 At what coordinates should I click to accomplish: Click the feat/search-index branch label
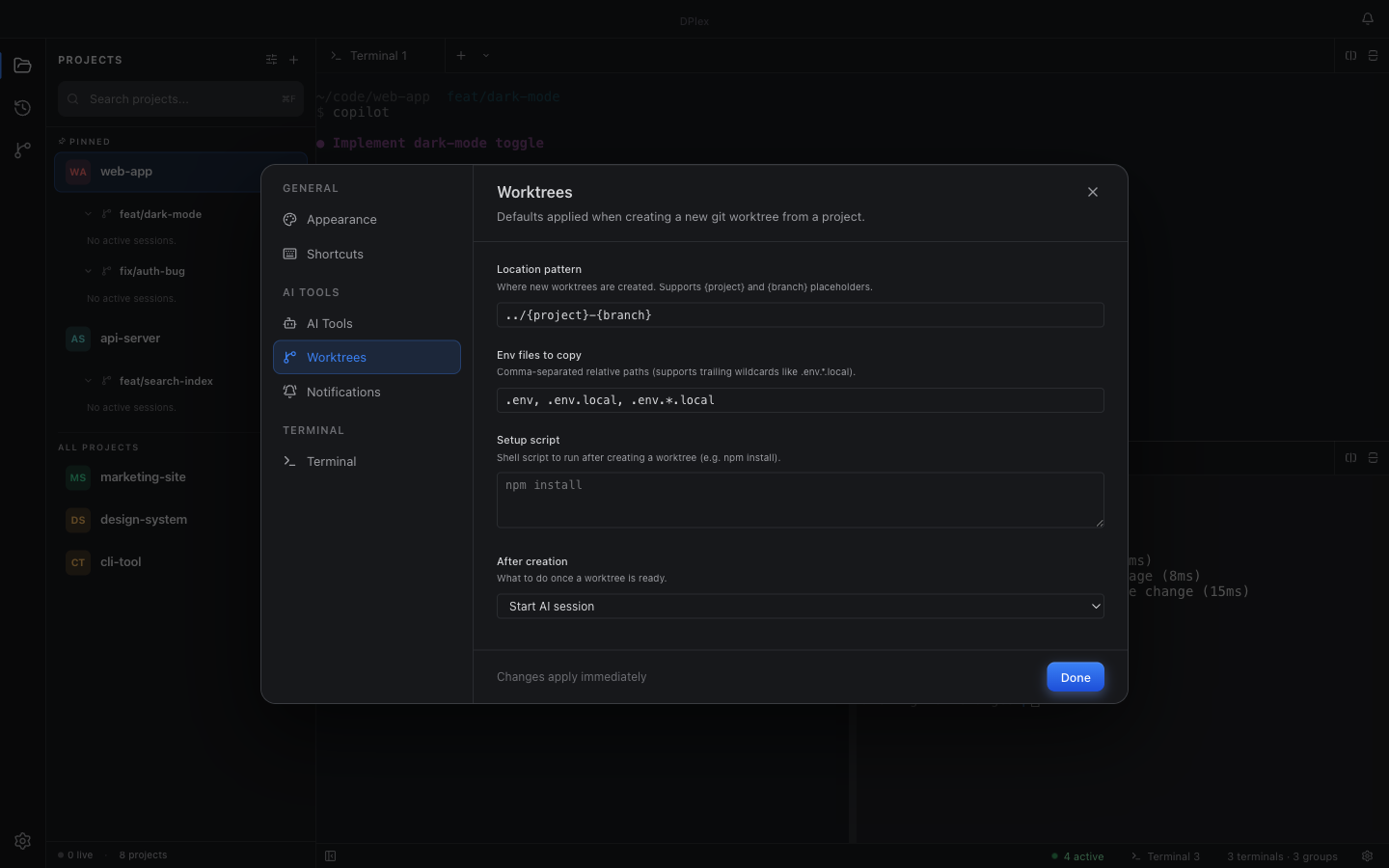click(x=166, y=381)
